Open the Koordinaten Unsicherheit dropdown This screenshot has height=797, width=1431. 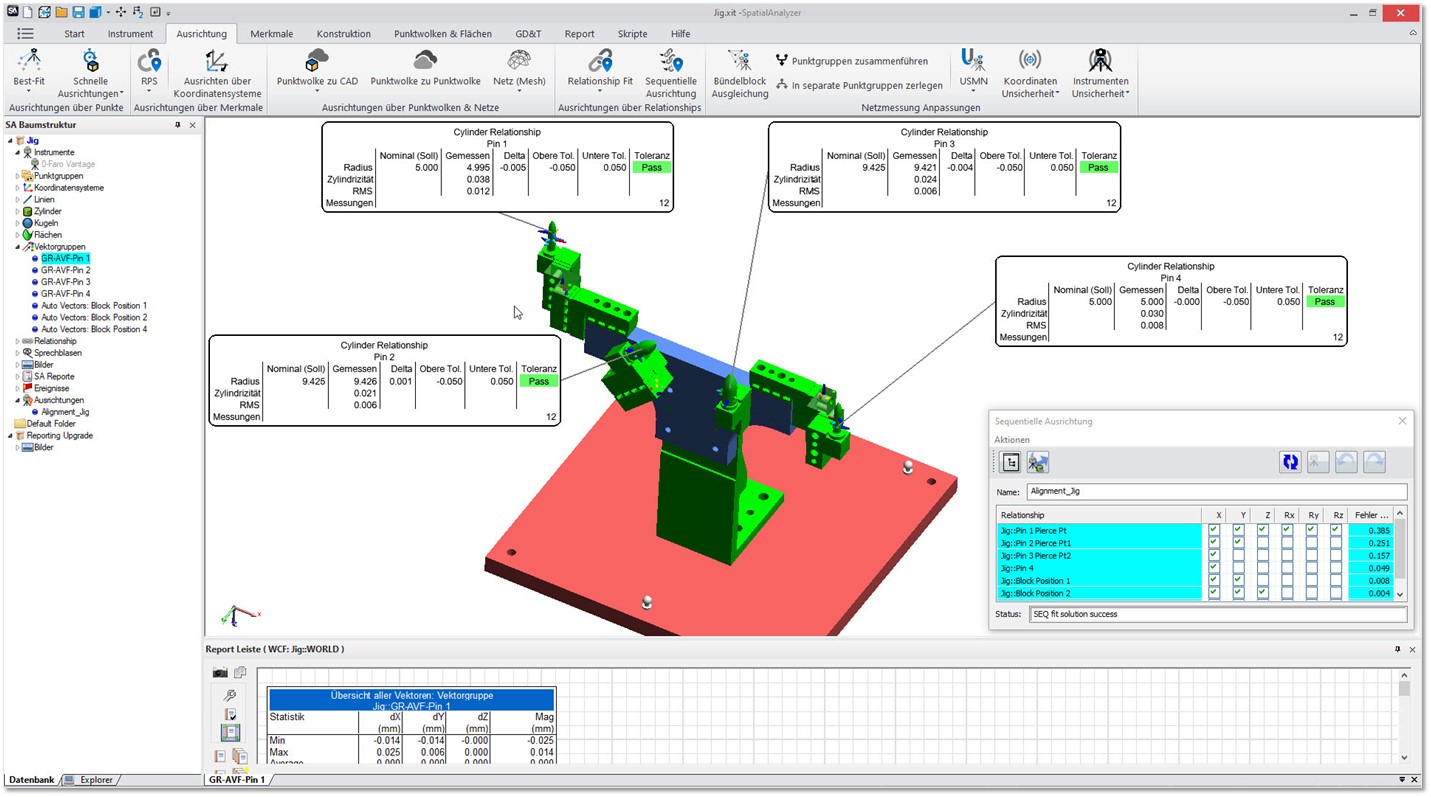pyautogui.click(x=1030, y=68)
